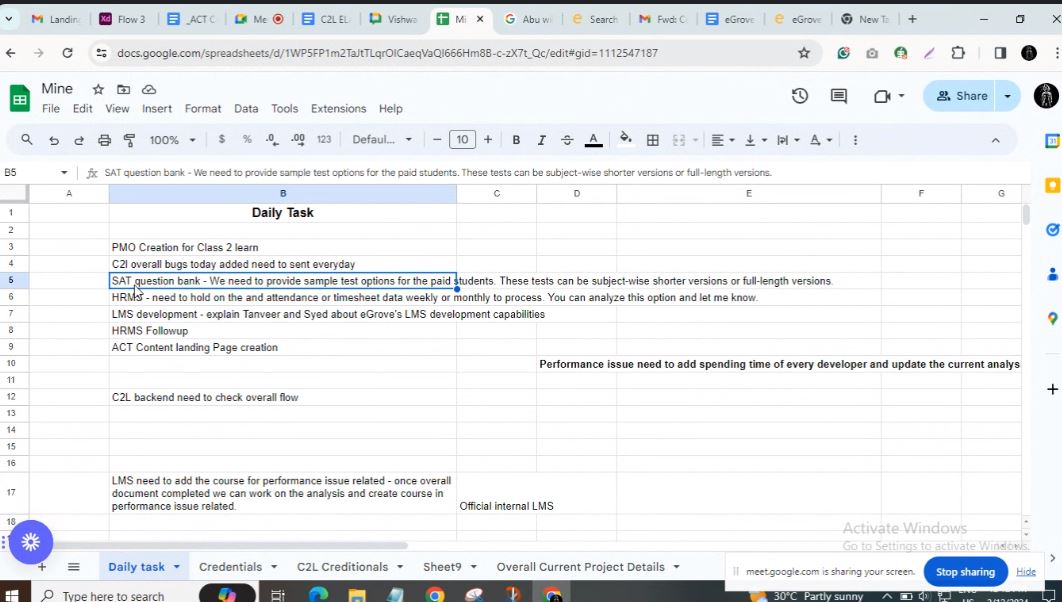The height and width of the screenshot is (602, 1062).
Task: Format as percent icon
Action: tap(247, 139)
